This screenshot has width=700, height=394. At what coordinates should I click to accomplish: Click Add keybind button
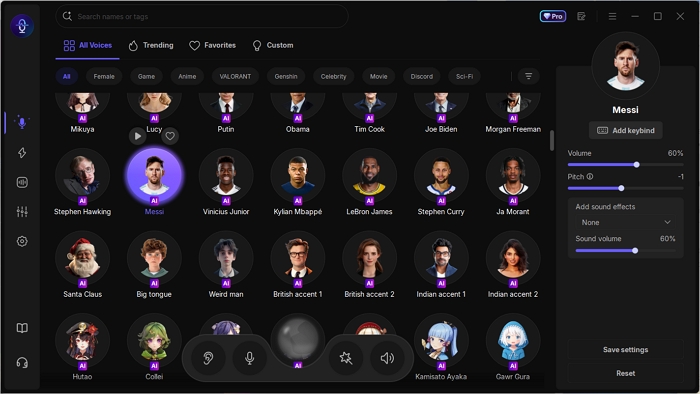625,130
